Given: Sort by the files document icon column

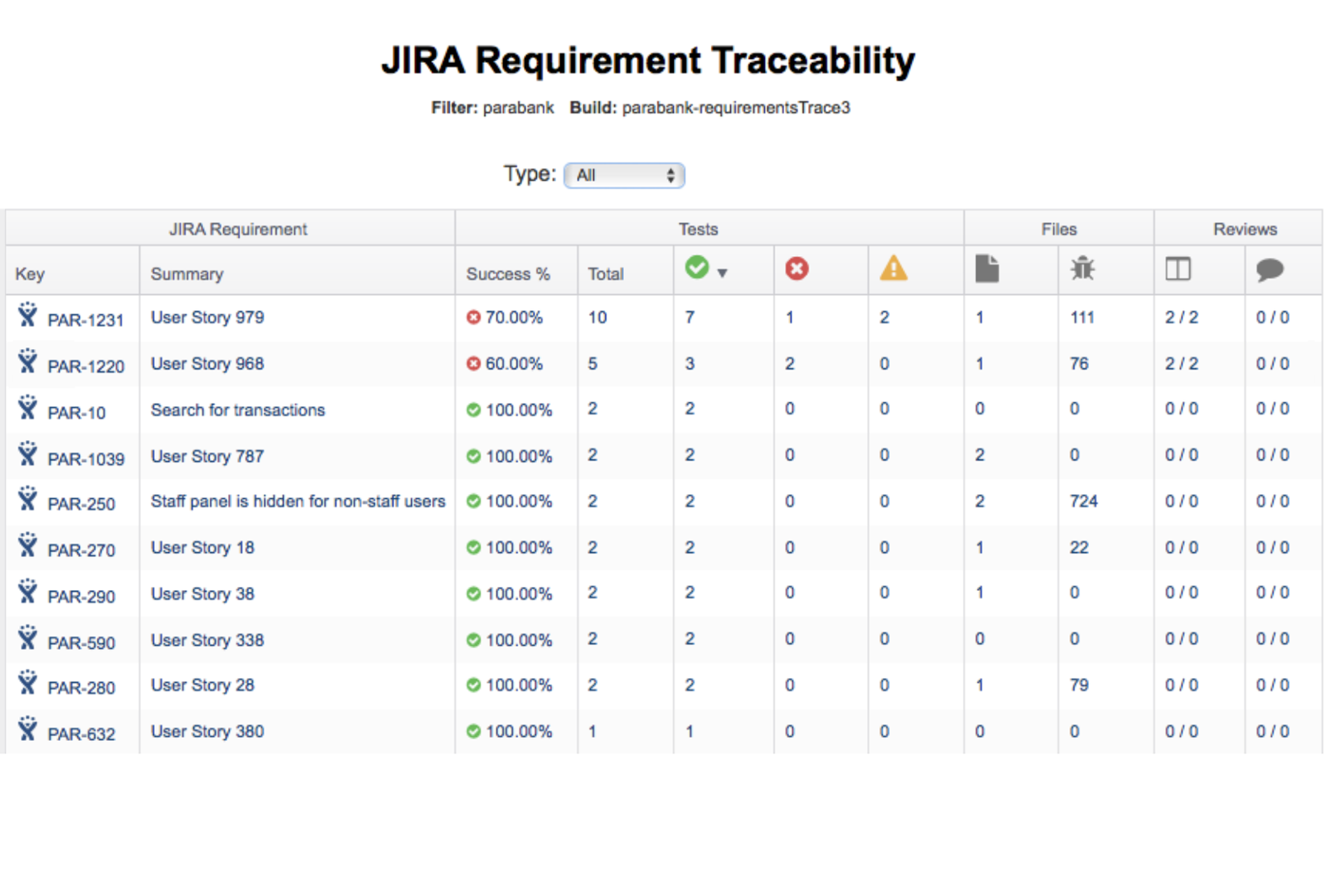Looking at the screenshot, I should pyautogui.click(x=987, y=269).
